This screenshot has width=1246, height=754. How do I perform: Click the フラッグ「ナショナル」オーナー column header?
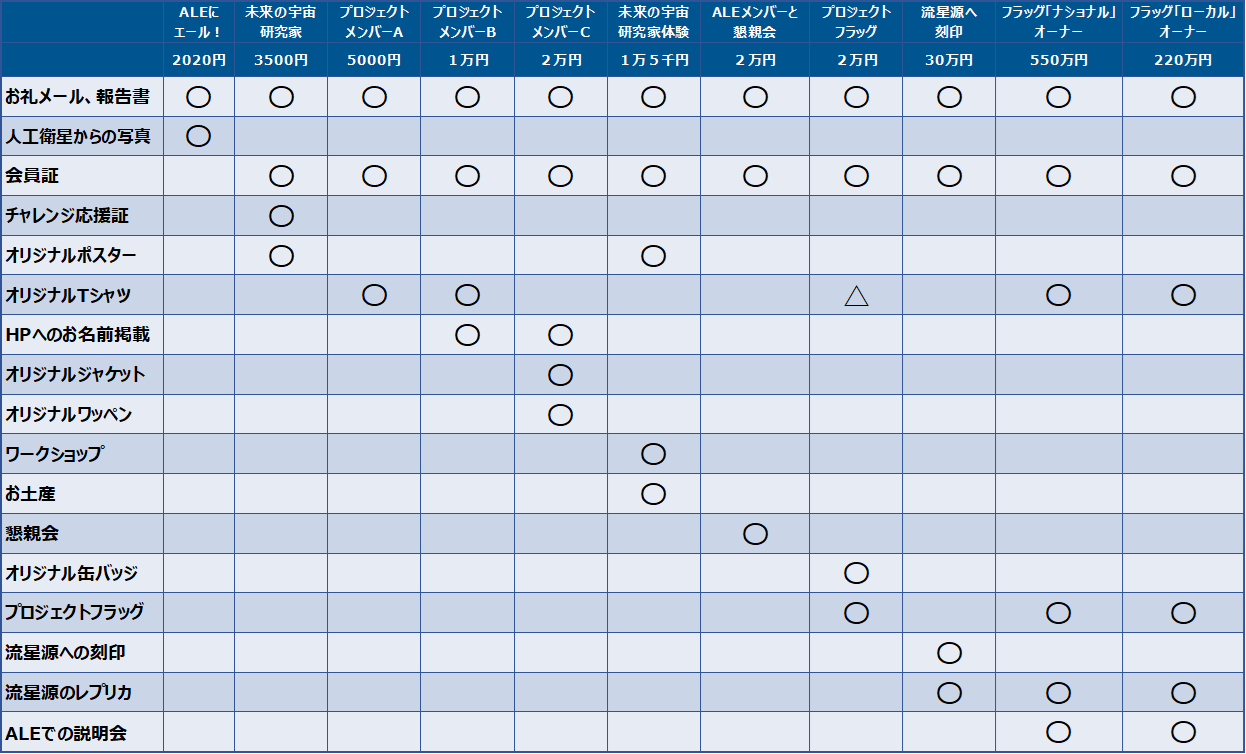click(x=1058, y=22)
